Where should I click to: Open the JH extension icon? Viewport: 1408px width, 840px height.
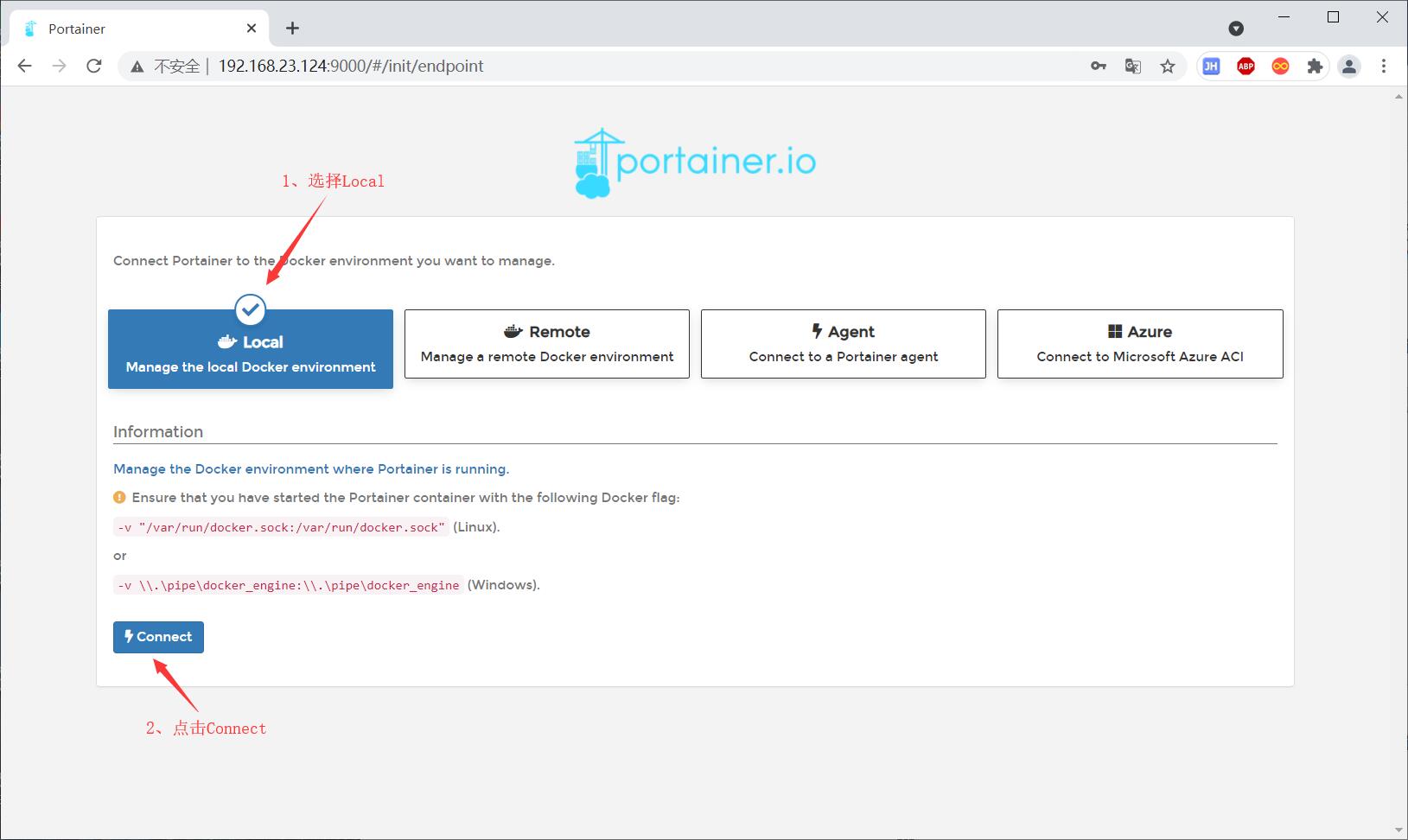pyautogui.click(x=1210, y=66)
